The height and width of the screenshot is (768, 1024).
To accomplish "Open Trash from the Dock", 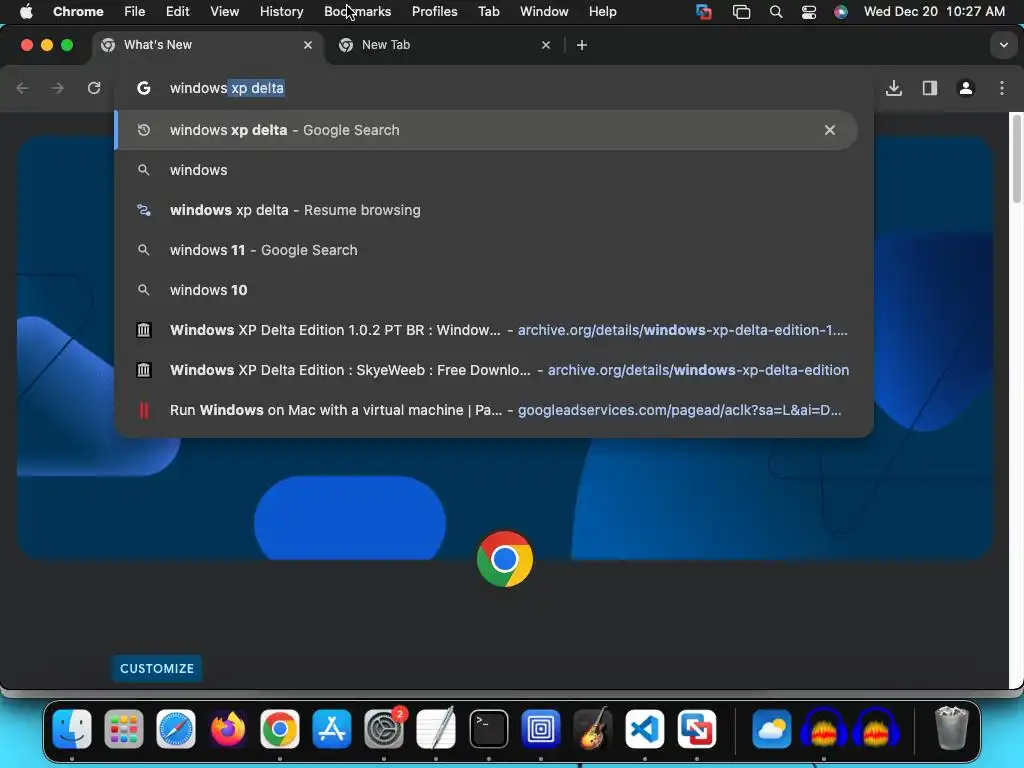I will [x=952, y=729].
